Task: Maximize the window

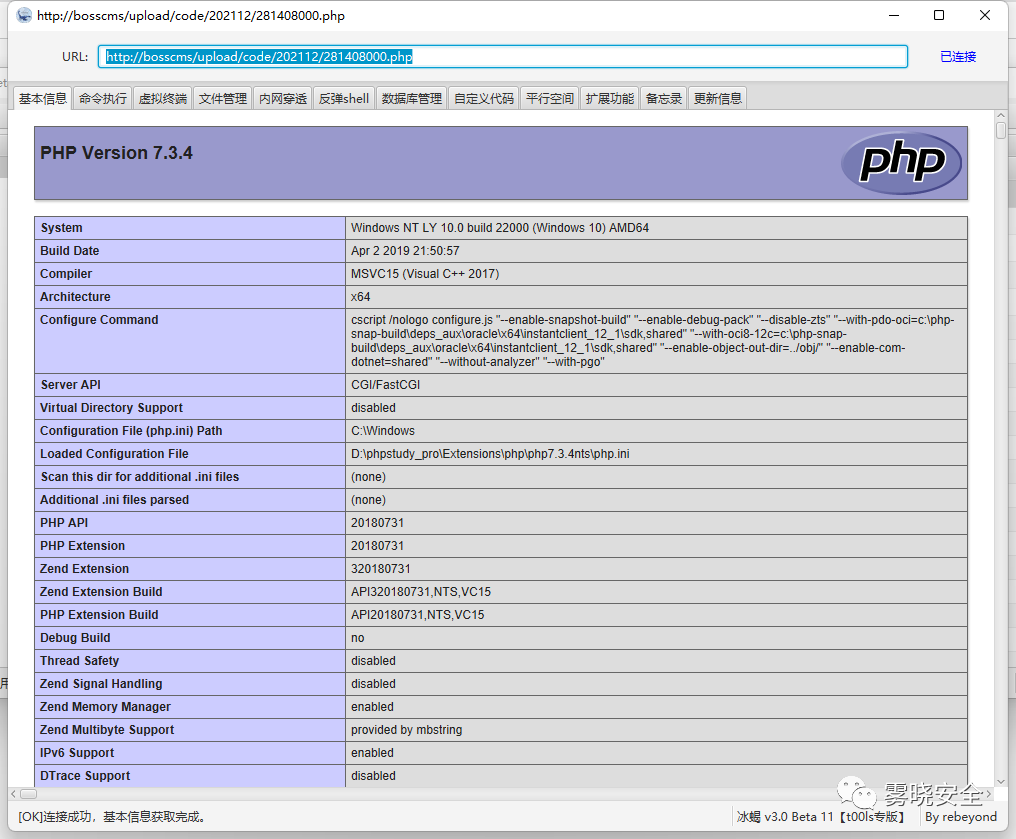Action: (x=939, y=15)
